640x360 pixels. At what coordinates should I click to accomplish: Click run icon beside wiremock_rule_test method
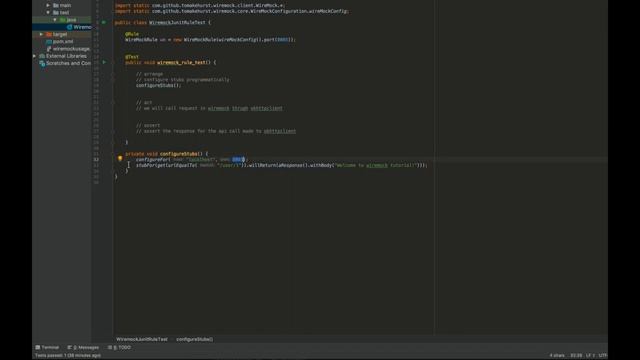click(104, 62)
